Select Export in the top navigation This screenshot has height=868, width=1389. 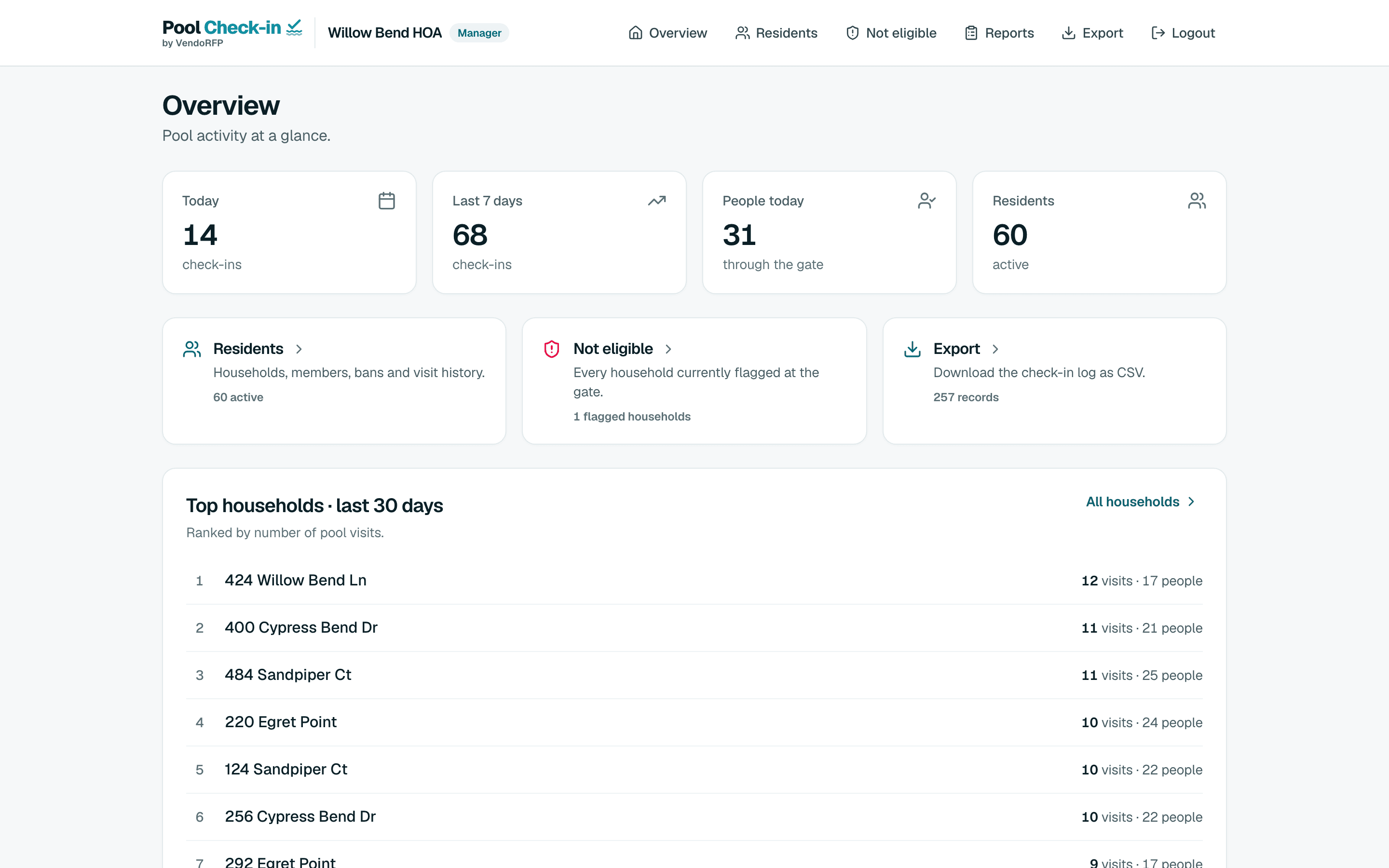point(1092,33)
